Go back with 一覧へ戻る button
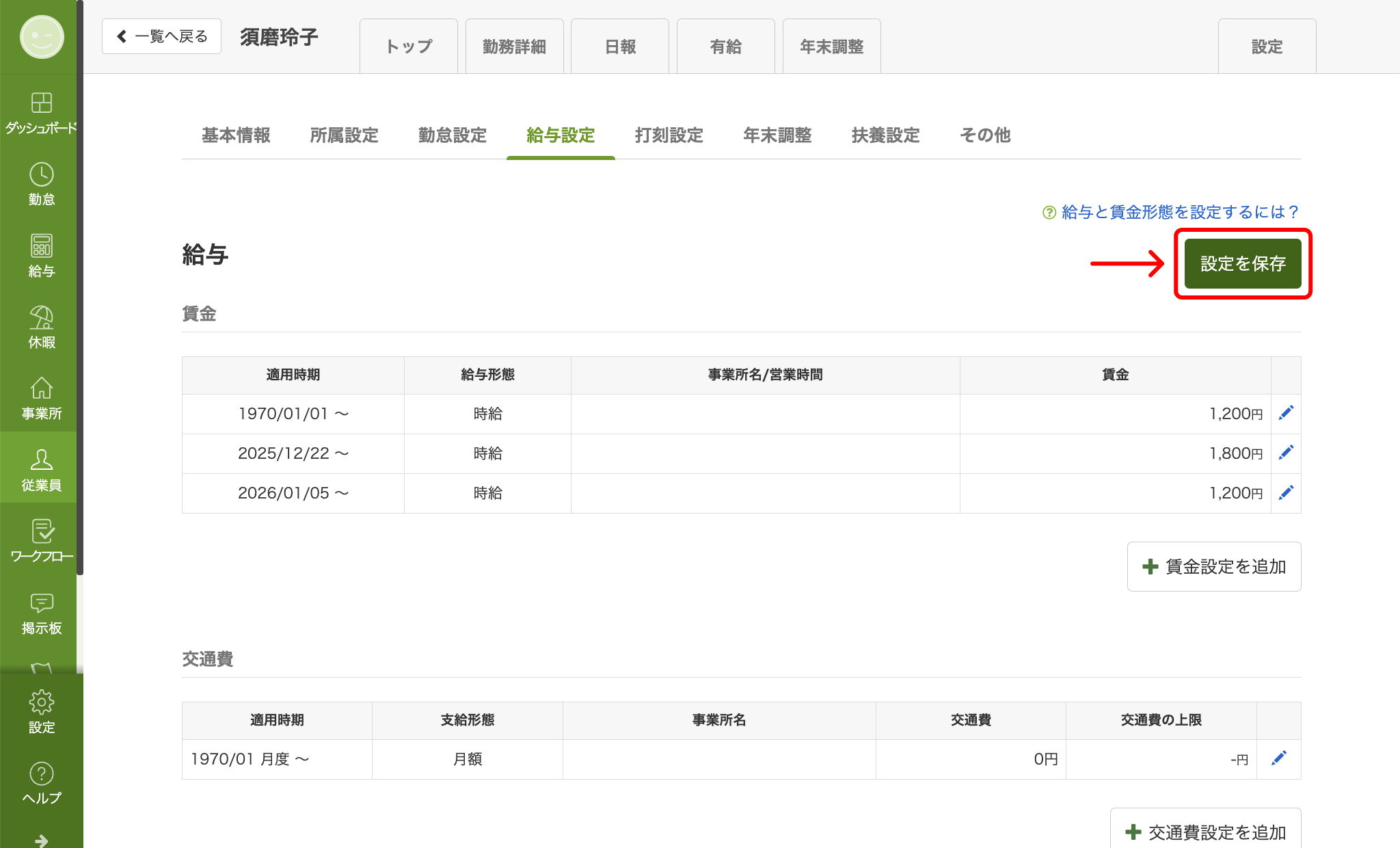Image resolution: width=1400 pixels, height=848 pixels. (x=161, y=36)
